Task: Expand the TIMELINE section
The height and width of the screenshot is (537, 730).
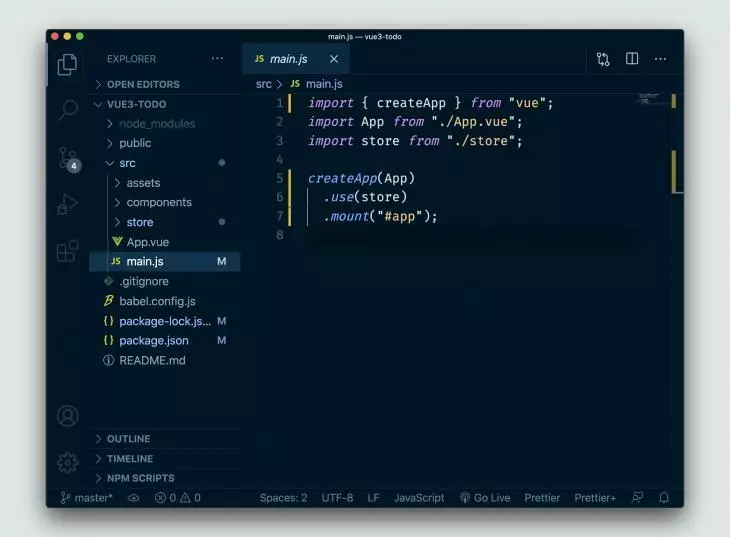Action: click(x=165, y=459)
